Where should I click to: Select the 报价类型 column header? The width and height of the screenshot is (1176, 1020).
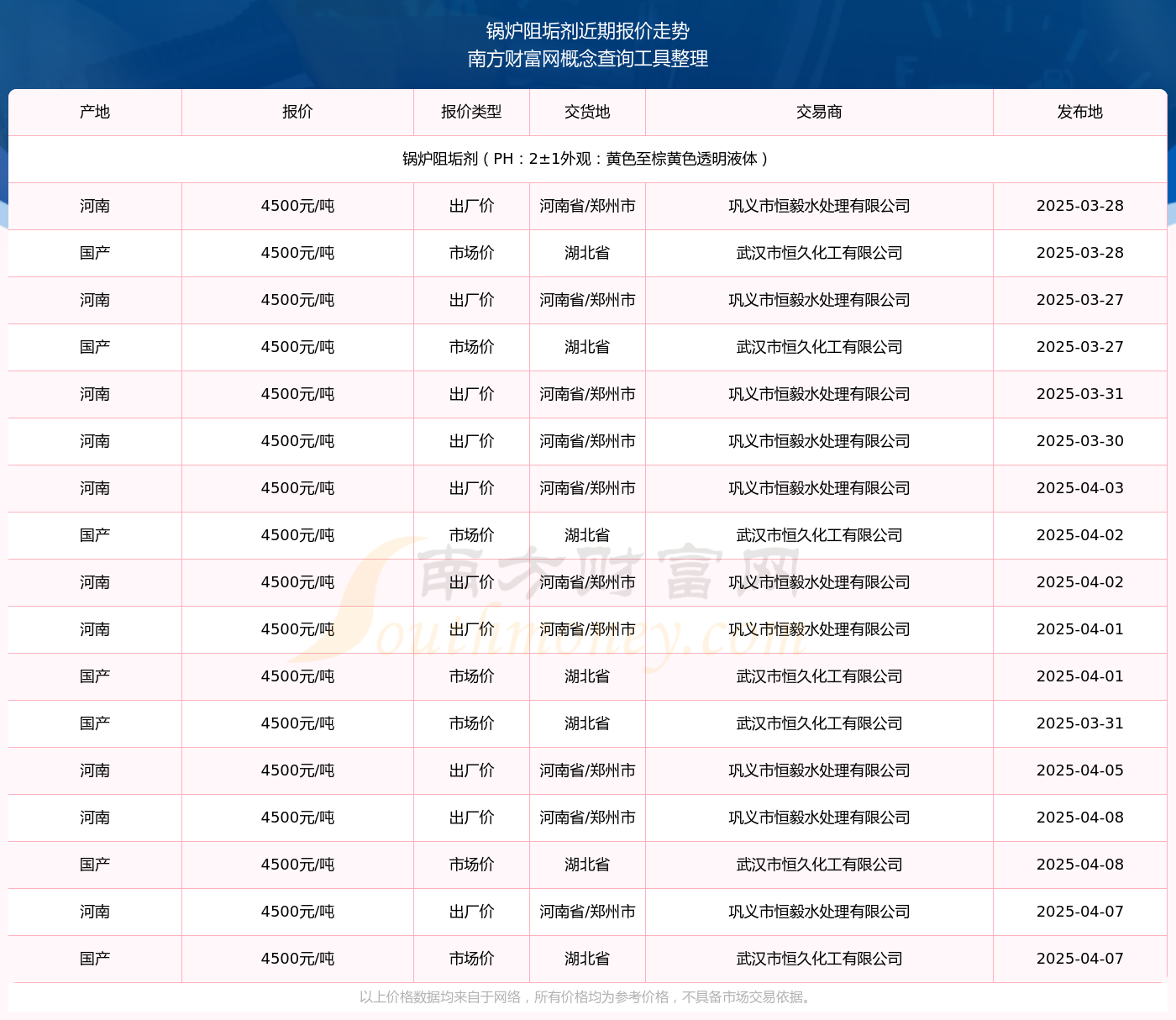pos(471,112)
